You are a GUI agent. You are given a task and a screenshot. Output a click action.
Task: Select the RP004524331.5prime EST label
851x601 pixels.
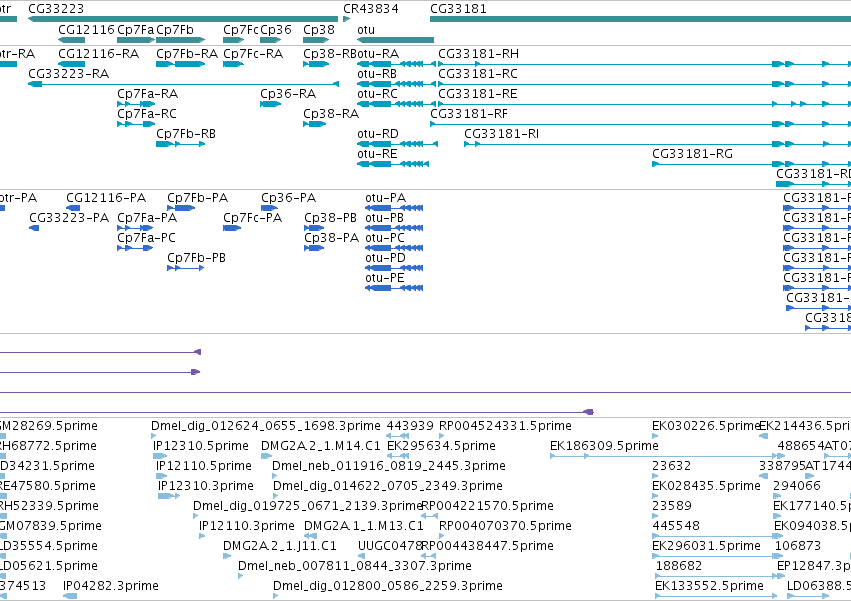[505, 426]
